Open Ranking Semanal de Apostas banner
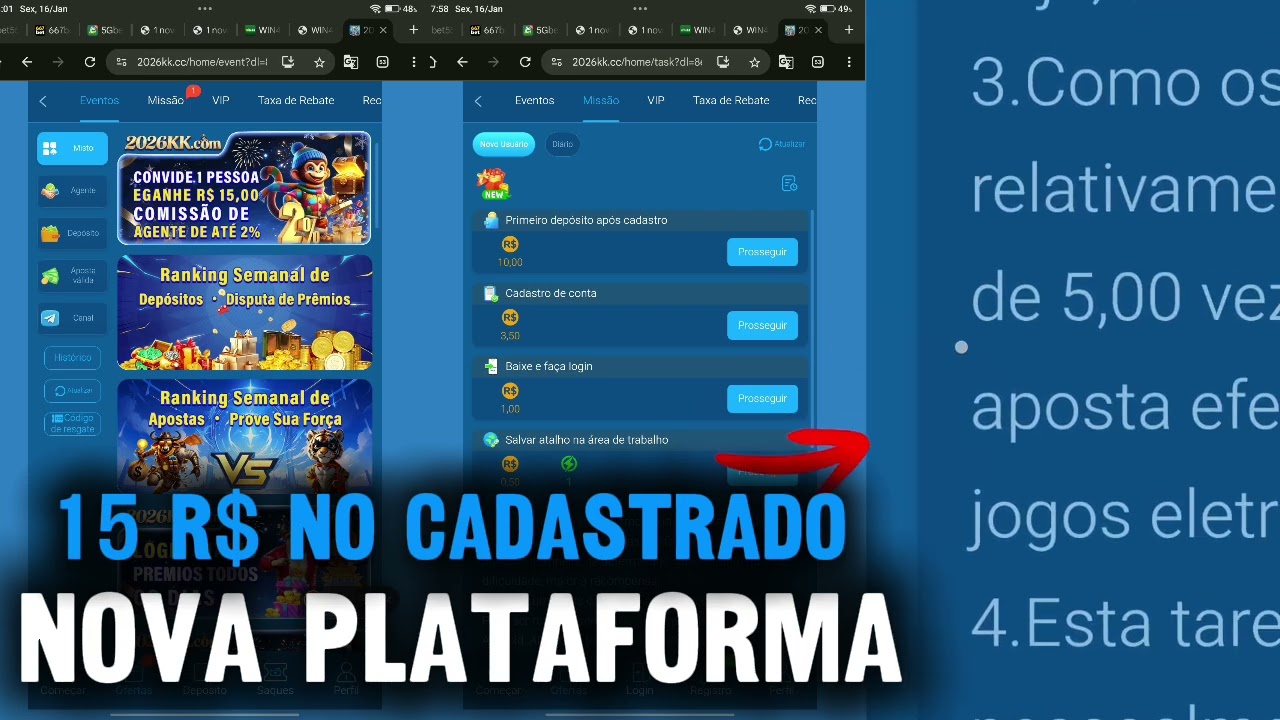Image resolution: width=1280 pixels, height=720 pixels. 244,434
